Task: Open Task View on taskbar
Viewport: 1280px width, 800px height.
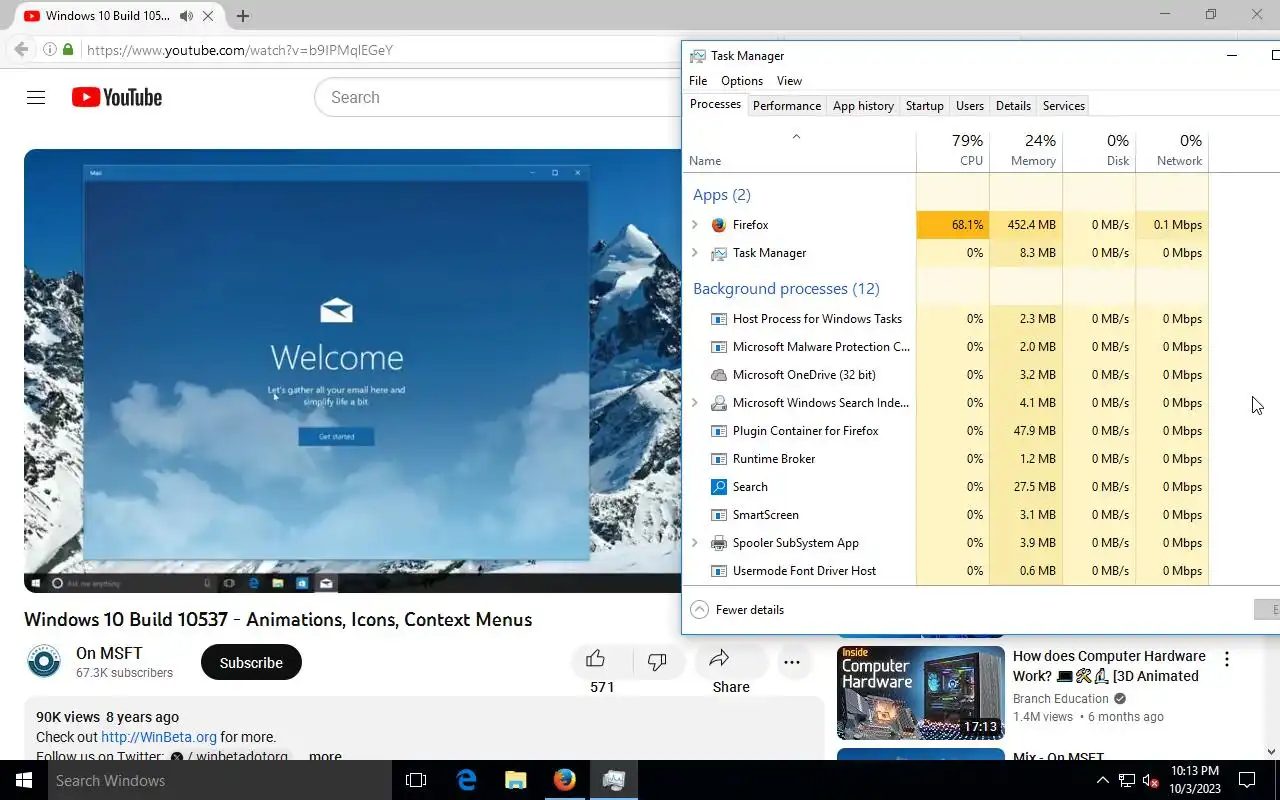Action: 416,780
